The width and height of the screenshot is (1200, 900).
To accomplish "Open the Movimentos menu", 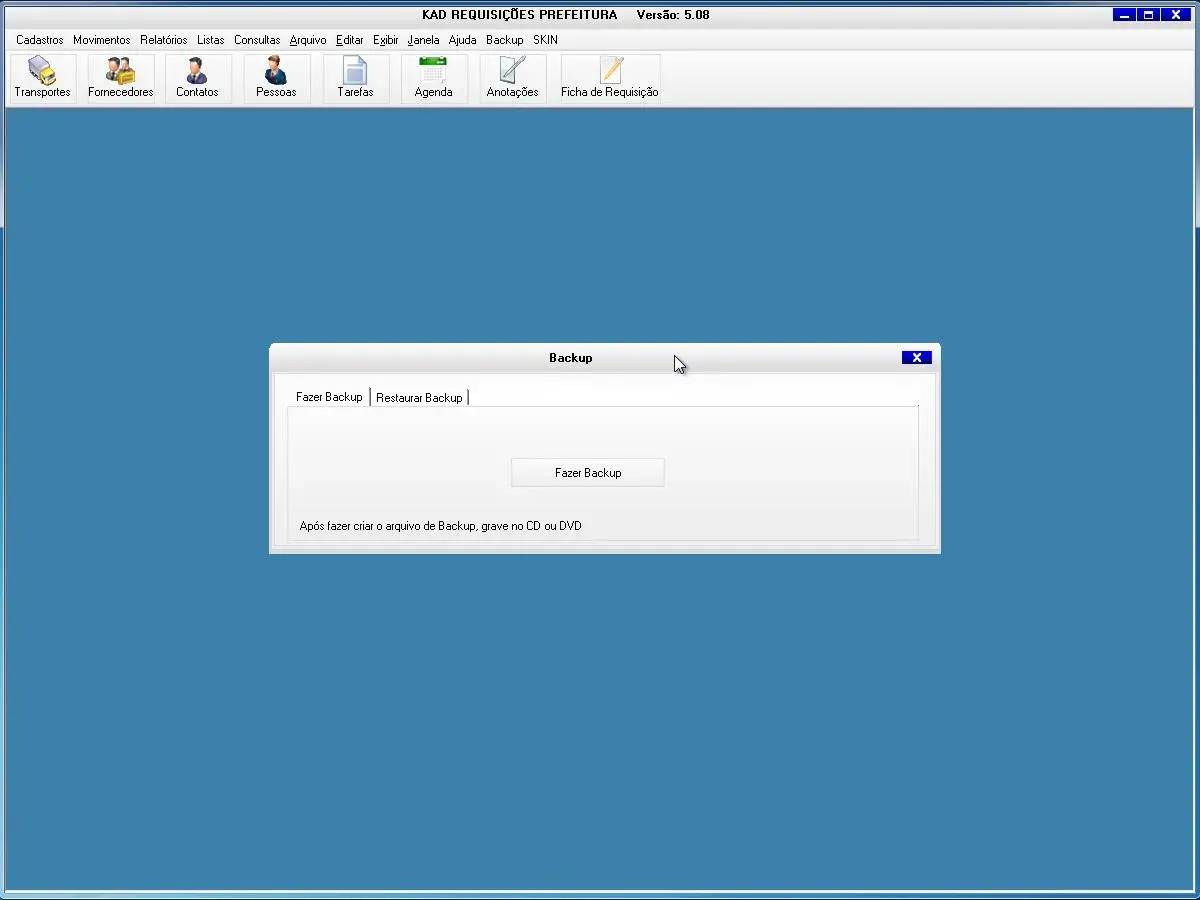I will (x=102, y=40).
